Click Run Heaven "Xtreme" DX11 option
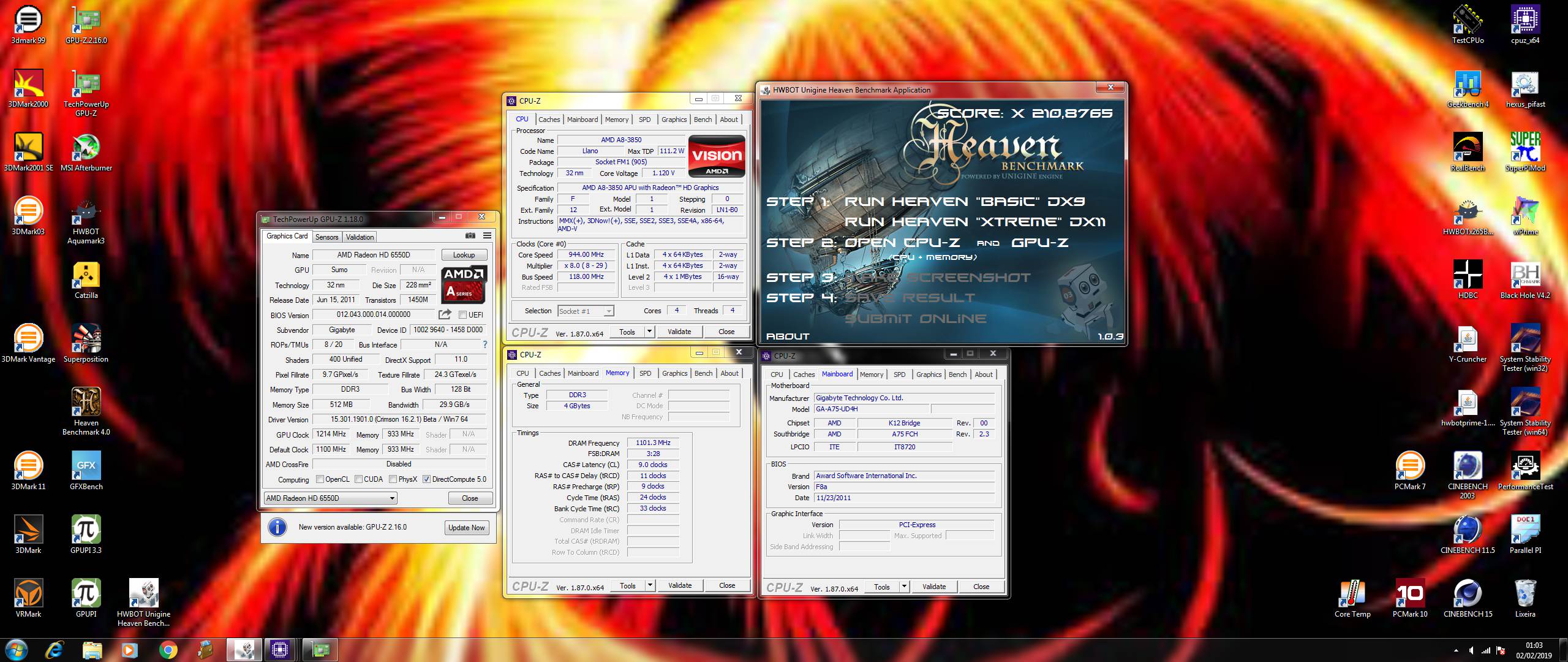1568x662 pixels. click(x=975, y=222)
